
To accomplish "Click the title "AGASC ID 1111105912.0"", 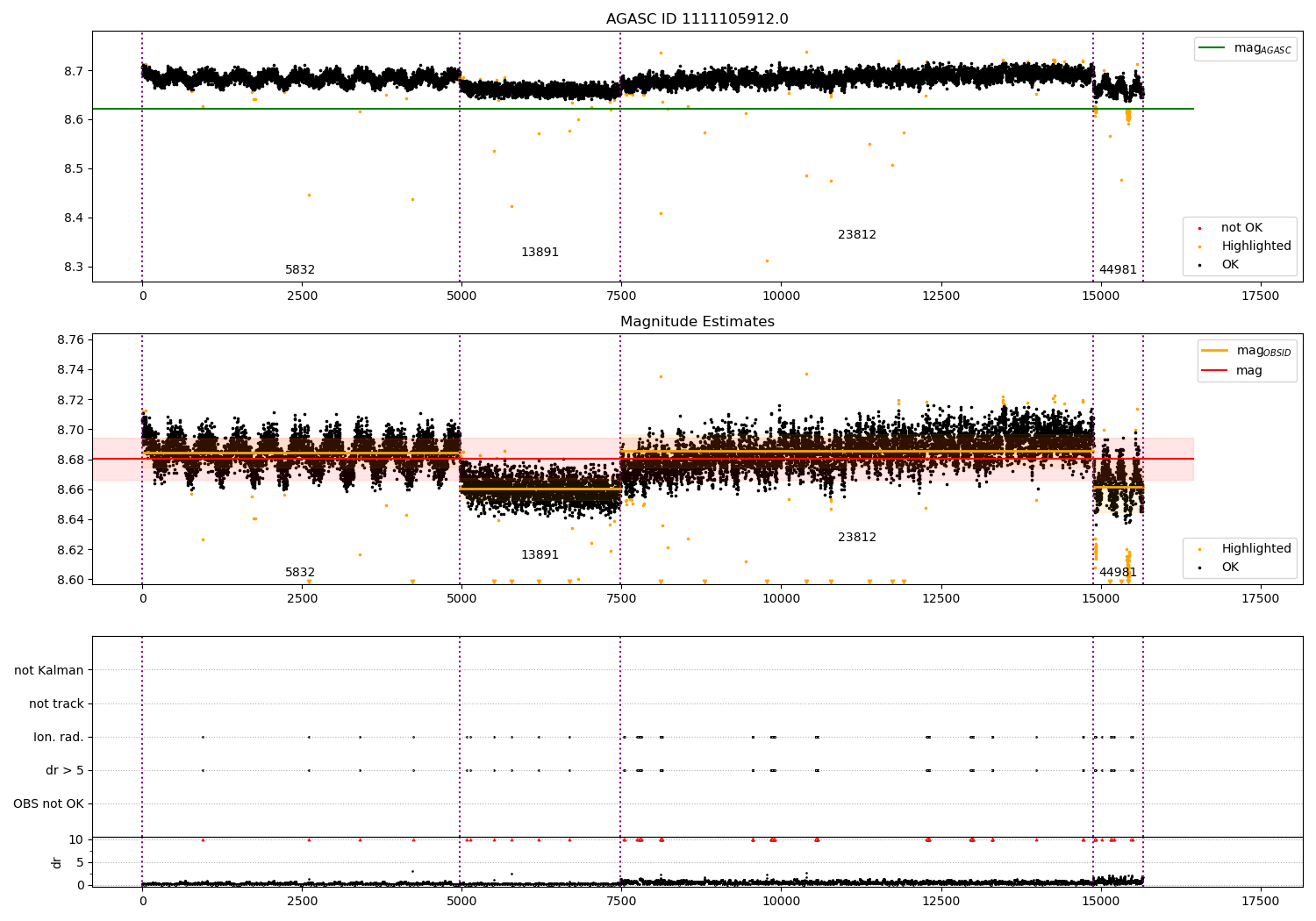I will coord(697,19).
